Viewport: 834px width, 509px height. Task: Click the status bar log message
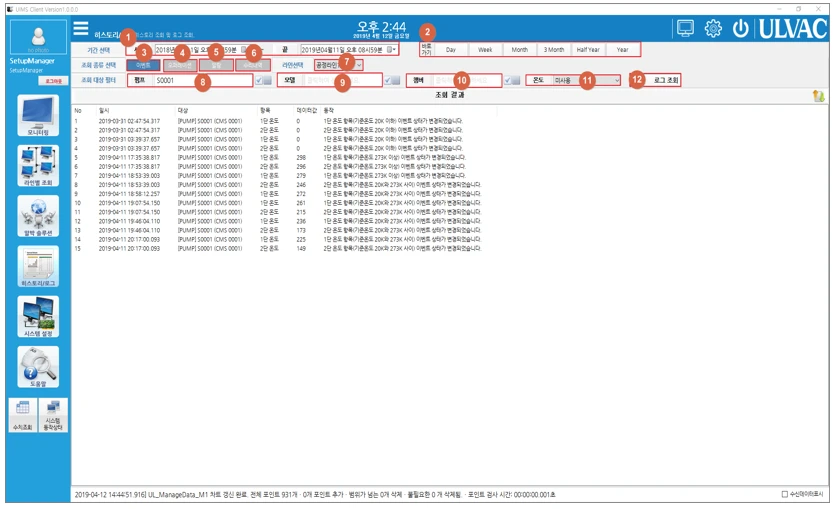pyautogui.click(x=315, y=495)
